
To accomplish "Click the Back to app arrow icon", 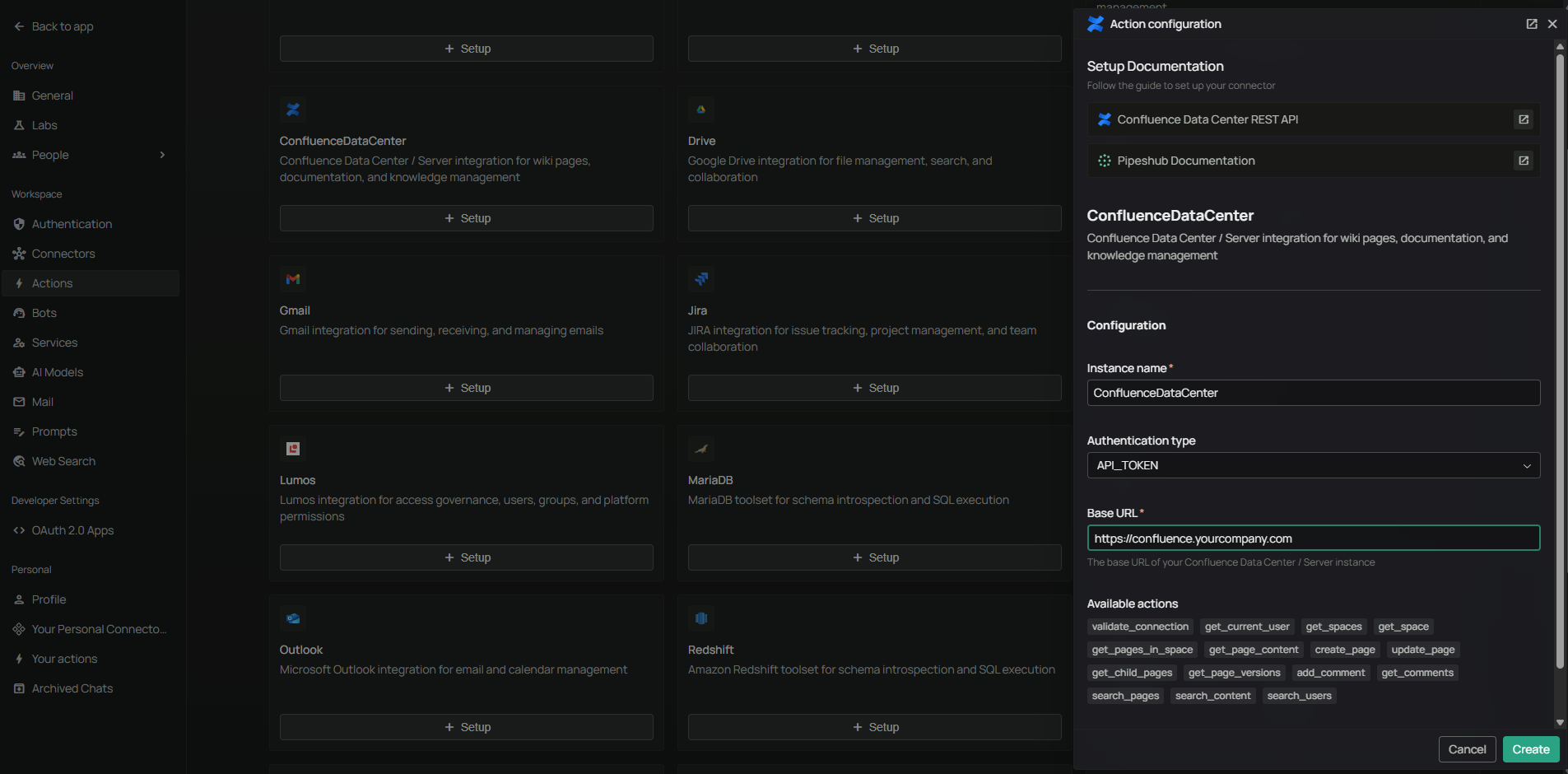I will [x=19, y=26].
